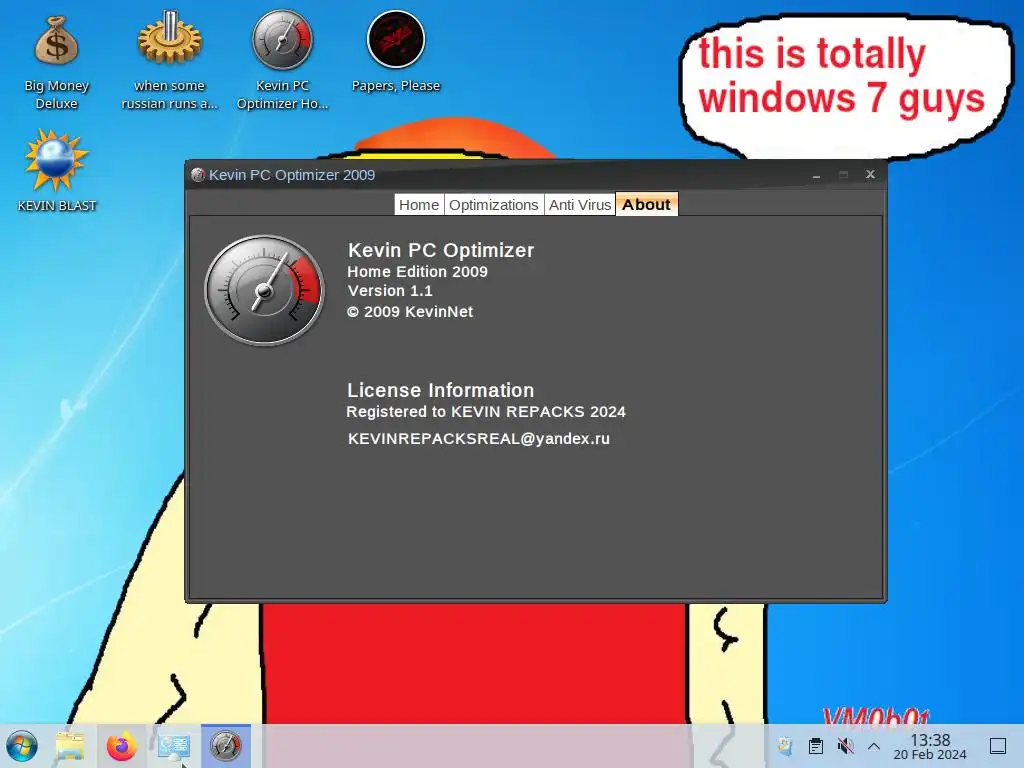Click 'Home Edition 2009' text
Viewport: 1024px width, 768px height.
[x=417, y=272]
